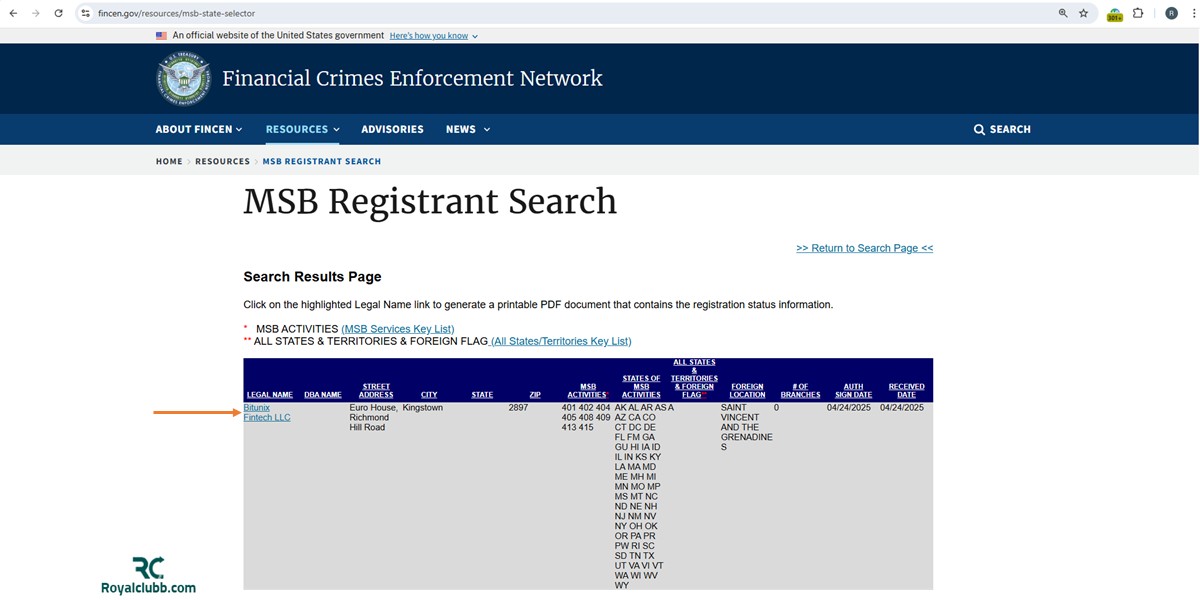Open the Extensions puzzle-piece icon
Image resolution: width=1200 pixels, height=600 pixels.
(x=1138, y=13)
